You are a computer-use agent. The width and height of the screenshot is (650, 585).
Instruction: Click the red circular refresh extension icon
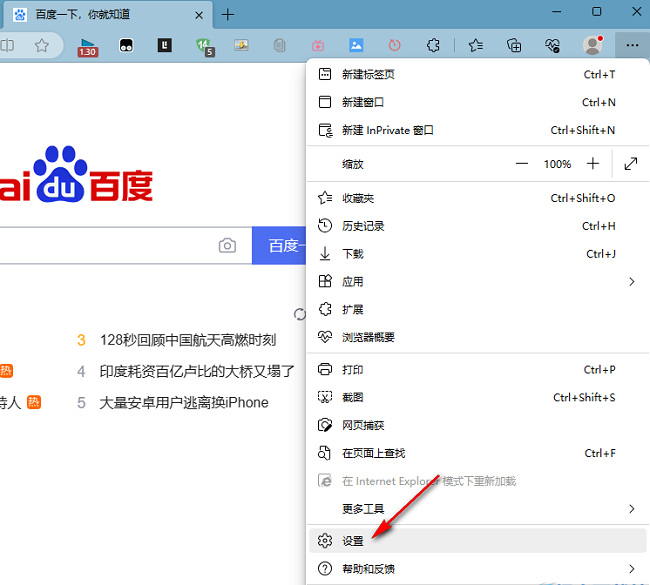(x=394, y=45)
